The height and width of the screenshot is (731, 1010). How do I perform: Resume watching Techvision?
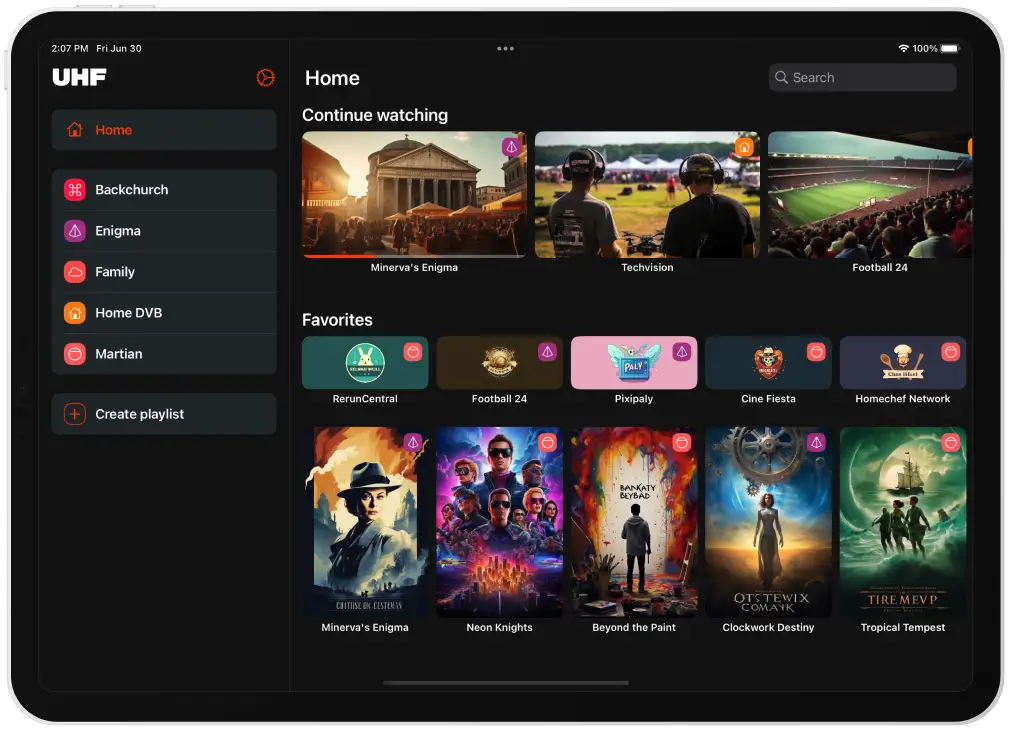click(x=646, y=195)
